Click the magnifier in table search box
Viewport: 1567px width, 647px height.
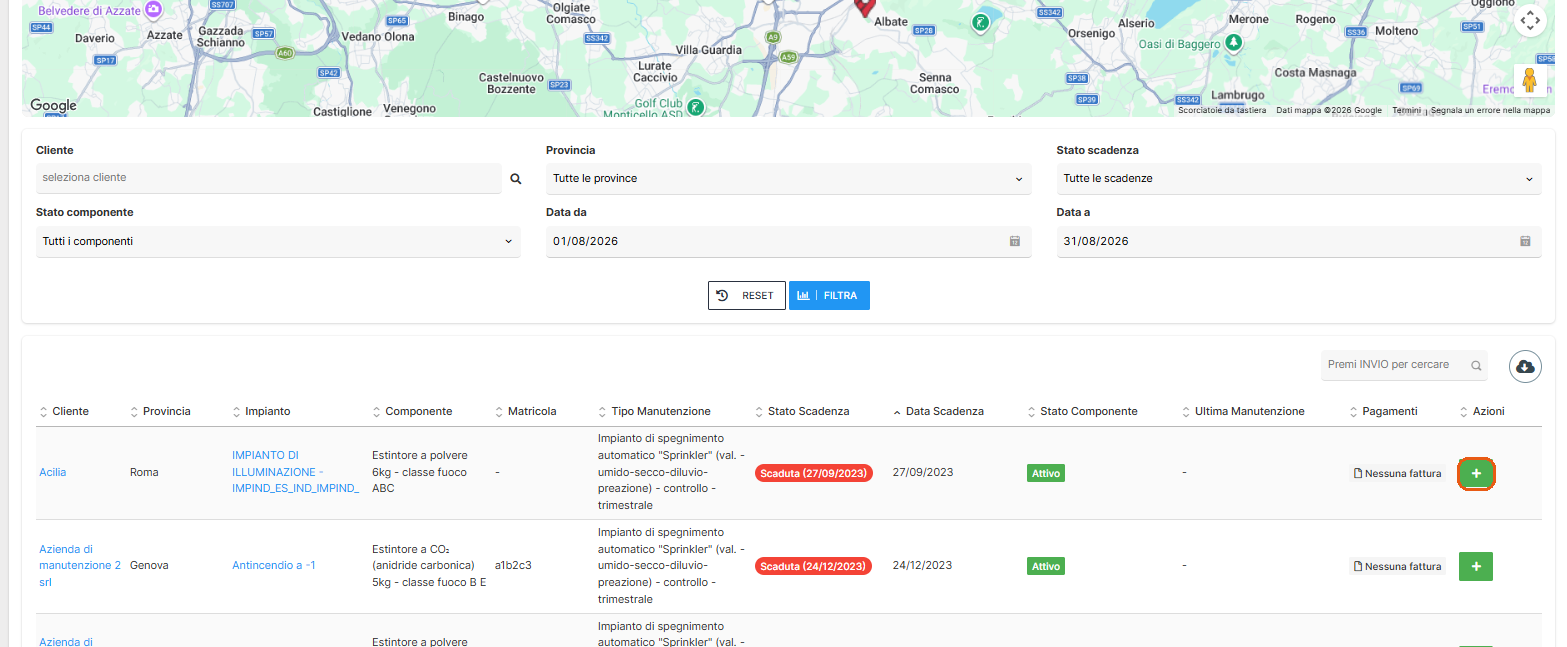click(x=1475, y=366)
